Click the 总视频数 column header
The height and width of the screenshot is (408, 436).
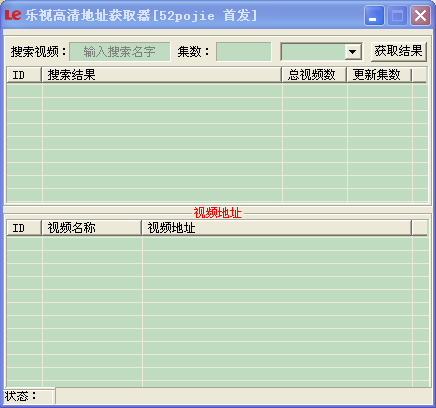pos(314,75)
